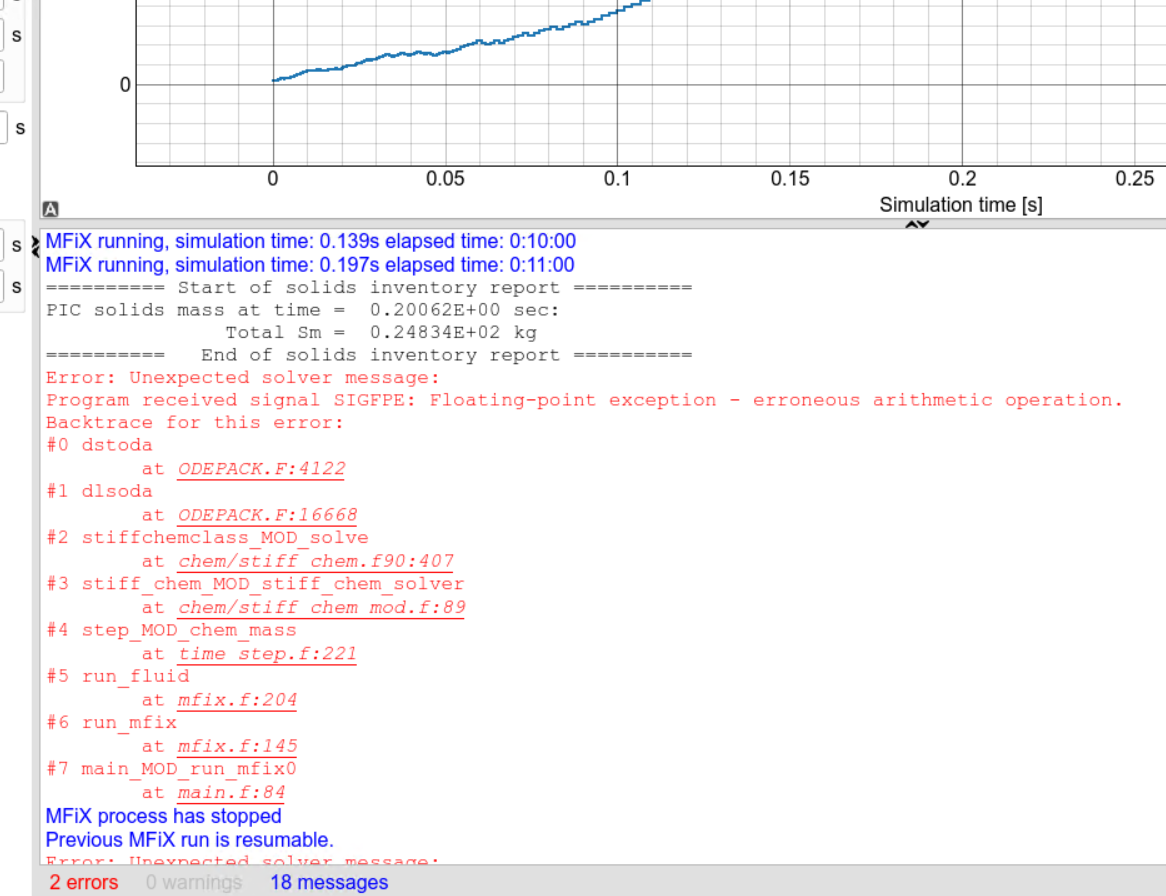
Task: Click the splitter arrows below the plot
Action: coord(917,225)
